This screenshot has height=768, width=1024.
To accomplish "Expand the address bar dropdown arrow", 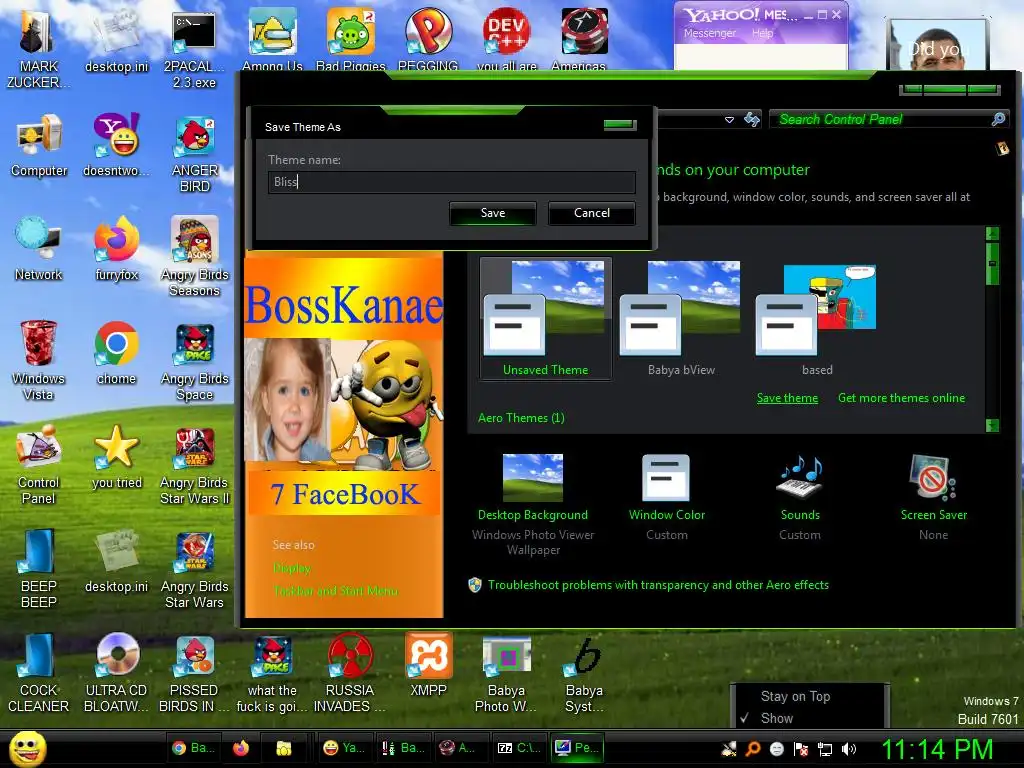I will (729, 120).
